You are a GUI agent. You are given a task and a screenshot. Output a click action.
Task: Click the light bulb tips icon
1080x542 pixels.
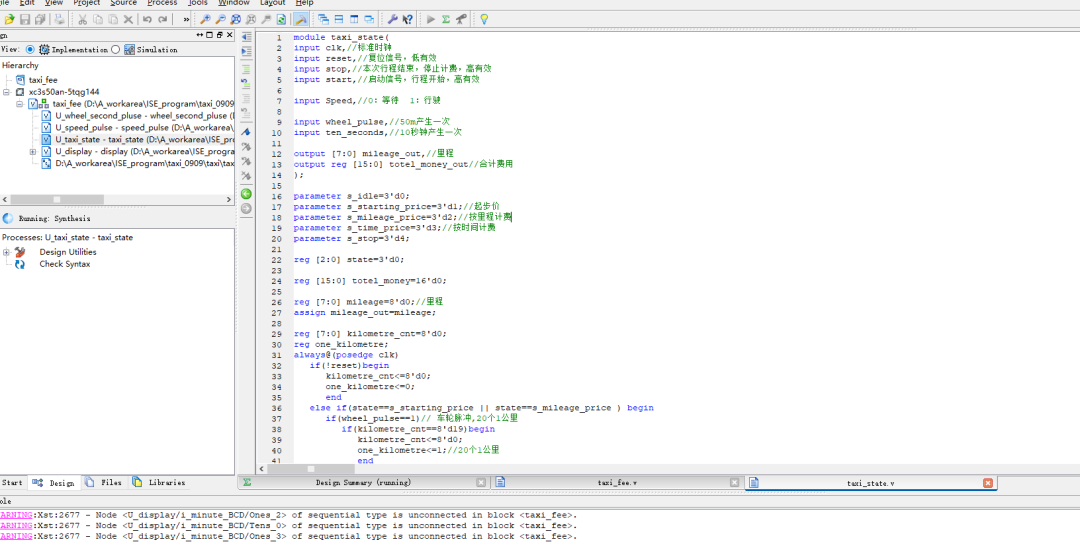(x=484, y=19)
